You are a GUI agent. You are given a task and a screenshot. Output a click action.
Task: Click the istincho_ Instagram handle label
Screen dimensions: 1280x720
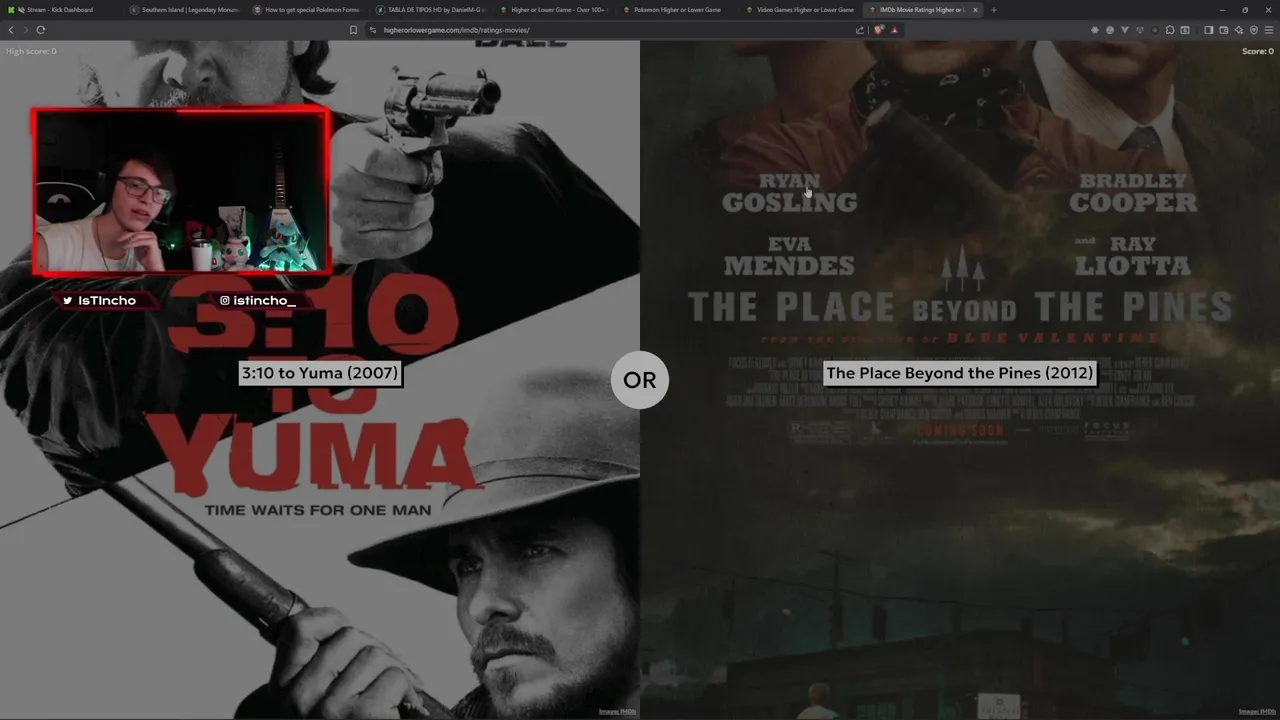click(258, 300)
